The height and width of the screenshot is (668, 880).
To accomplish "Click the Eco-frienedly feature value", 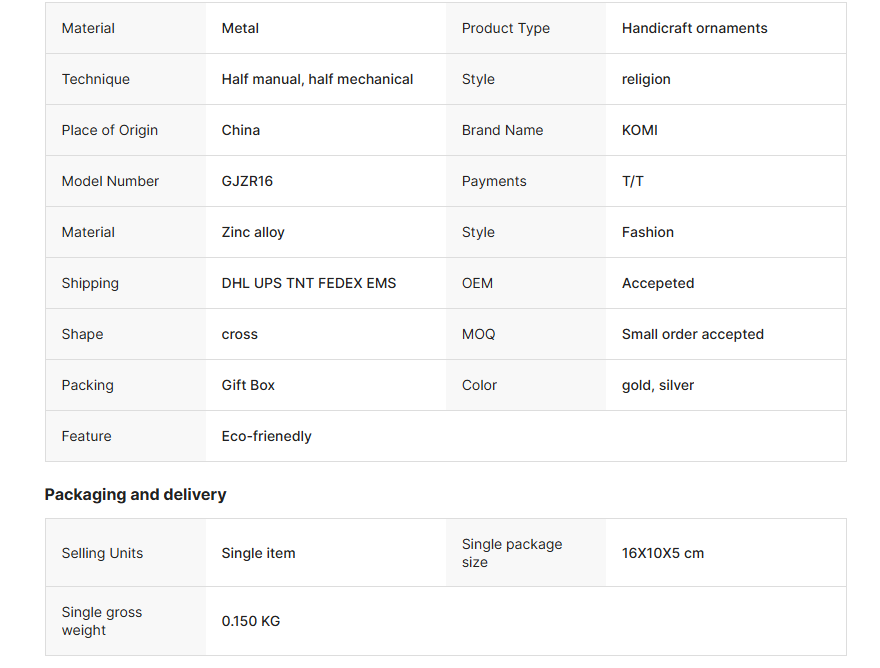I will 266,436.
